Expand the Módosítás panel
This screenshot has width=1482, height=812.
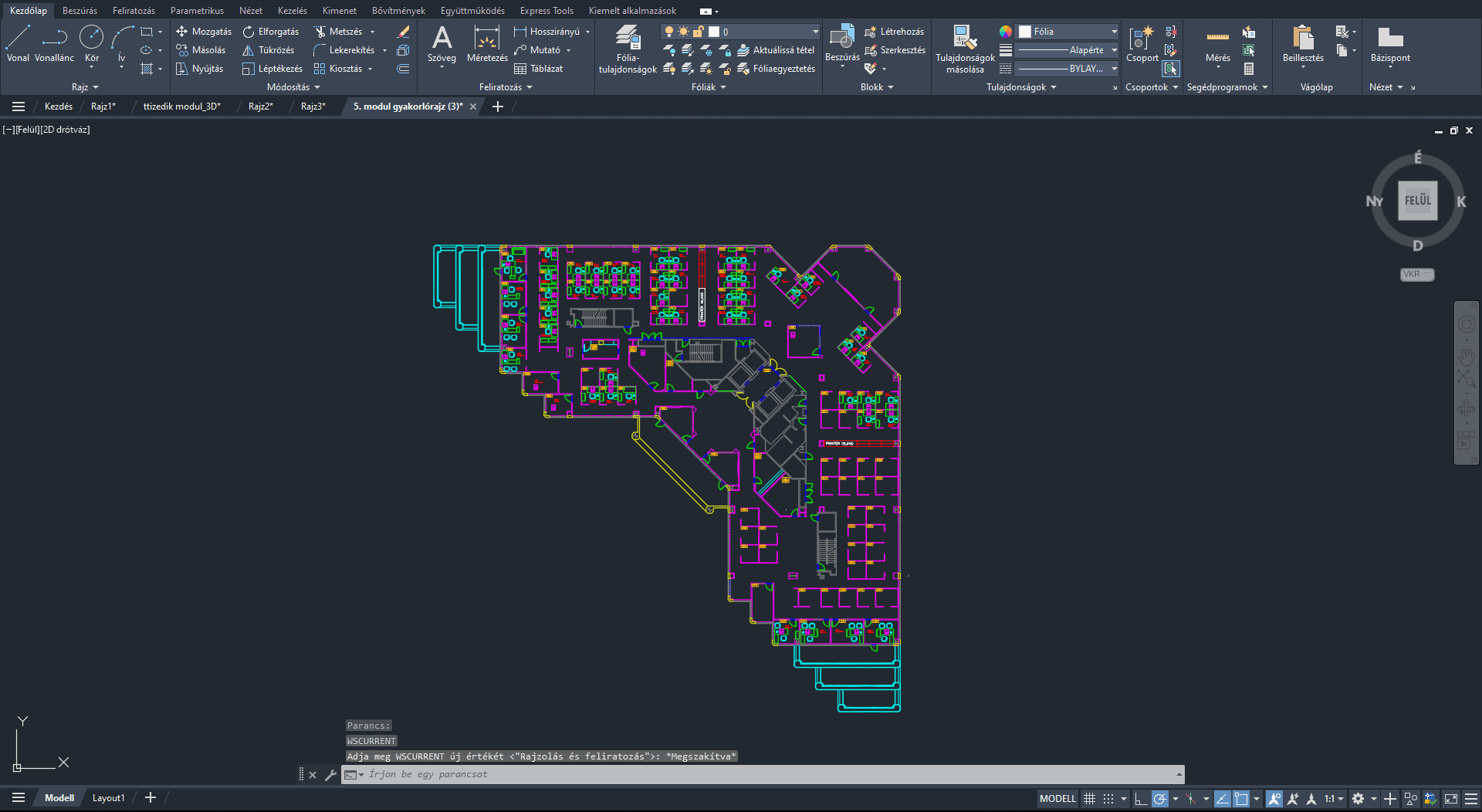pyautogui.click(x=293, y=87)
